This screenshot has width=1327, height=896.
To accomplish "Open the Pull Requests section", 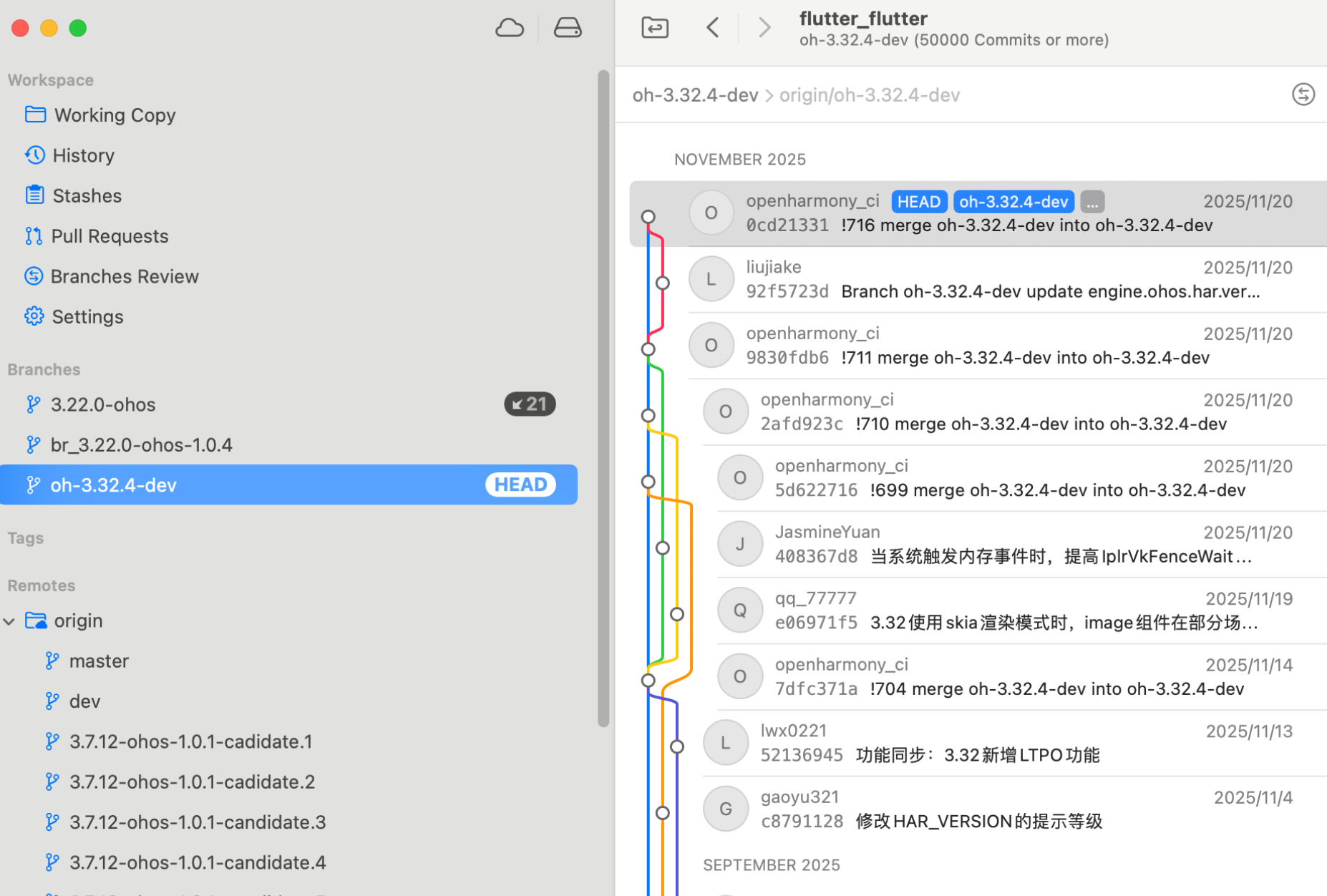I will coord(110,235).
